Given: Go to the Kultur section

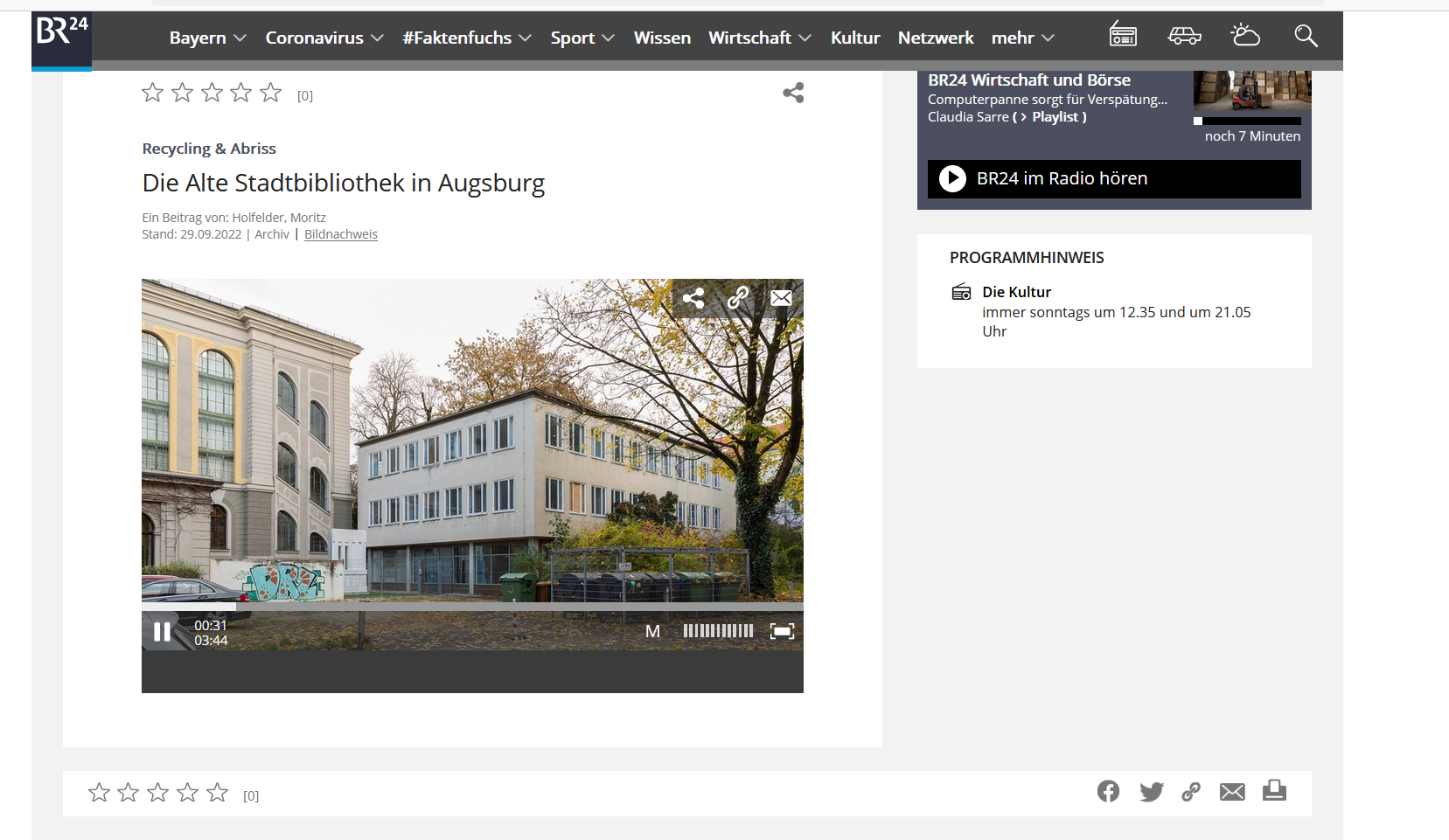Looking at the screenshot, I should tap(854, 38).
